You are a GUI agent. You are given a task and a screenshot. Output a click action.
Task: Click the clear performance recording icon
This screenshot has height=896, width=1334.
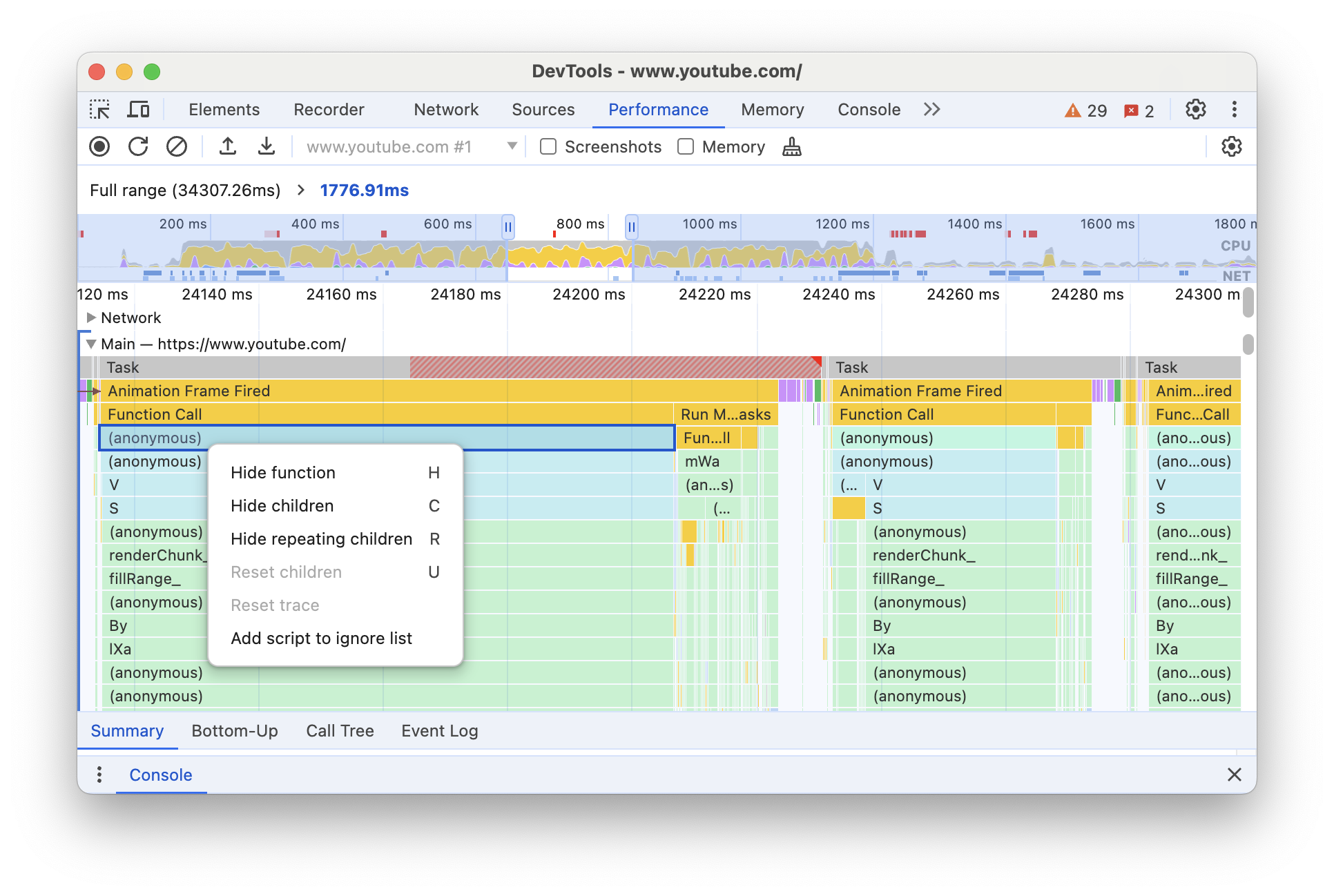(x=175, y=147)
